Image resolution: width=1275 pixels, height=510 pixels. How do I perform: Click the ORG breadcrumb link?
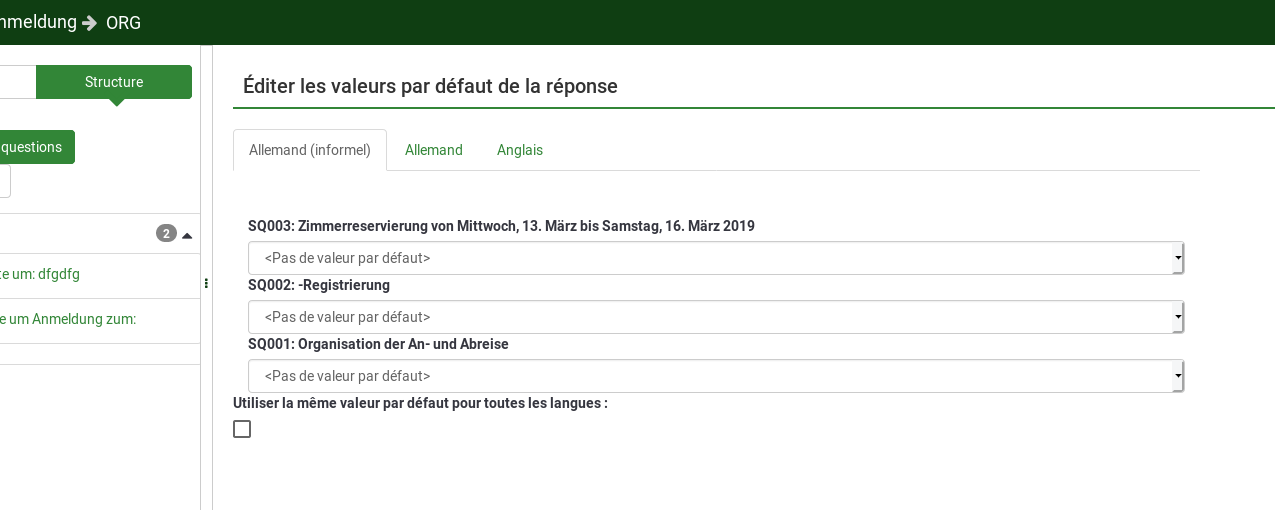(x=123, y=22)
